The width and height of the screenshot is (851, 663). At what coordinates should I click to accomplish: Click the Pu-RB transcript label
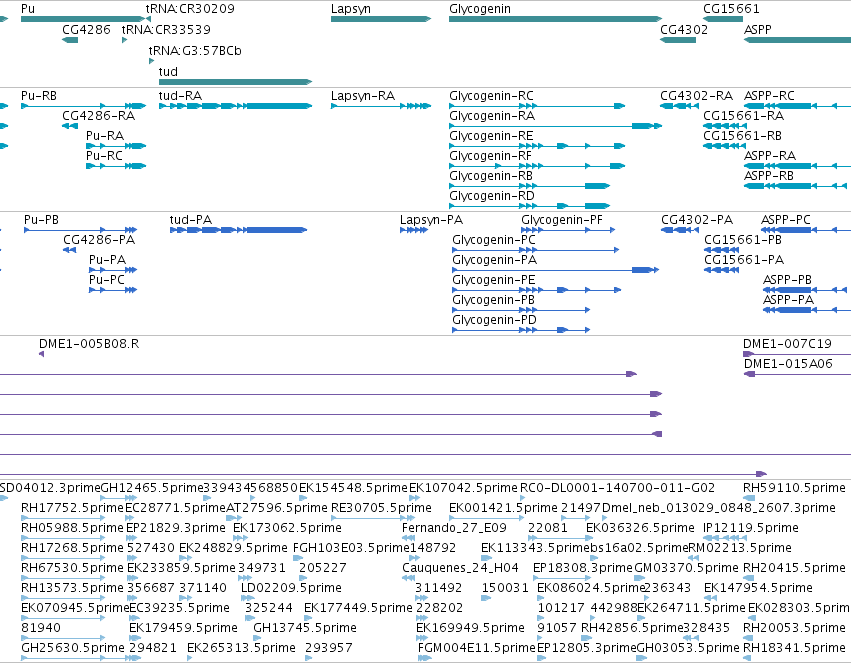pyautogui.click(x=39, y=95)
